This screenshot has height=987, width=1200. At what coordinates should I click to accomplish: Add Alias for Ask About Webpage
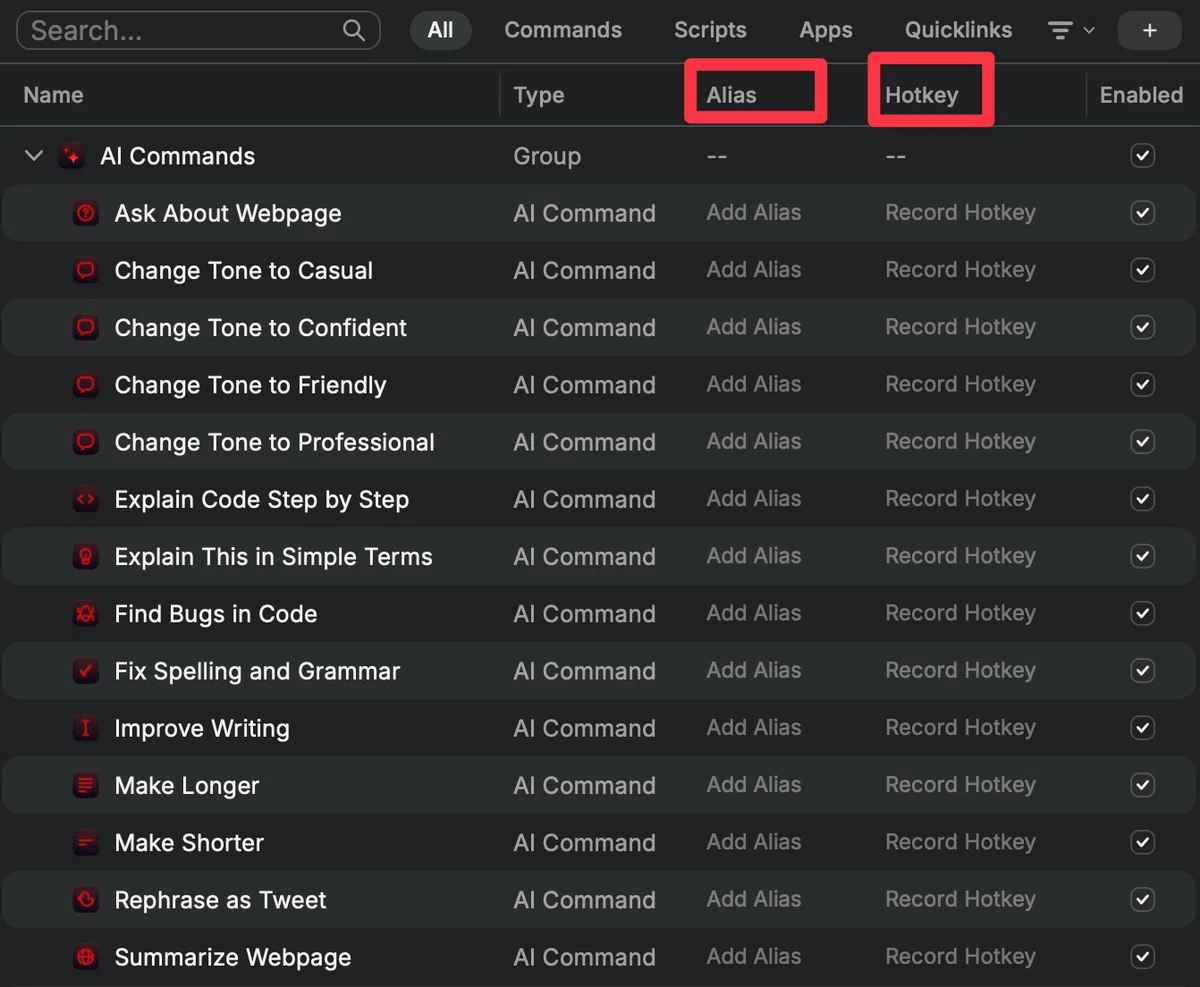click(x=754, y=213)
